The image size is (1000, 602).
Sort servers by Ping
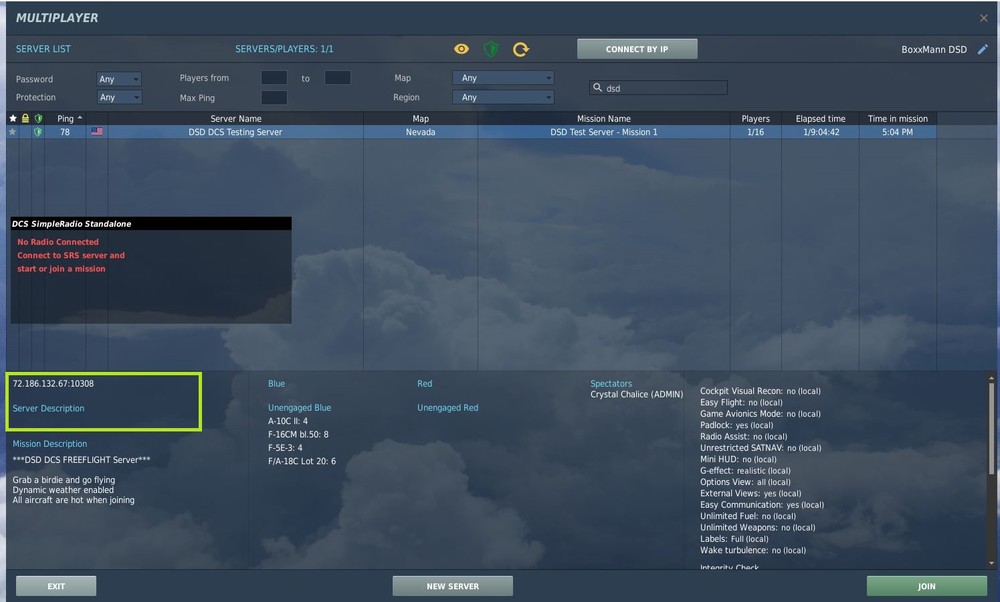coord(64,117)
